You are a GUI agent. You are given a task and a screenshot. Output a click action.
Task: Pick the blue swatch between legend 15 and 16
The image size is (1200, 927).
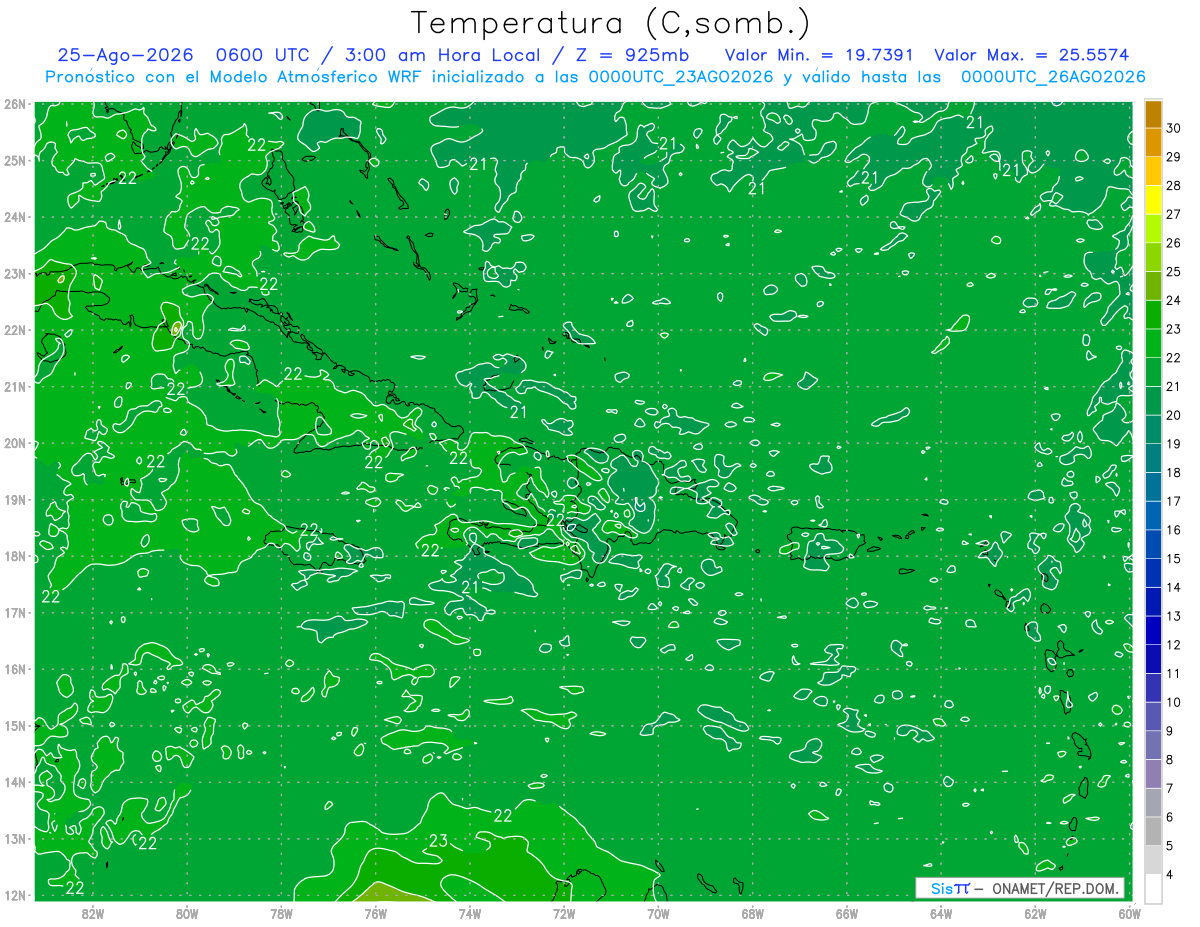click(1153, 545)
